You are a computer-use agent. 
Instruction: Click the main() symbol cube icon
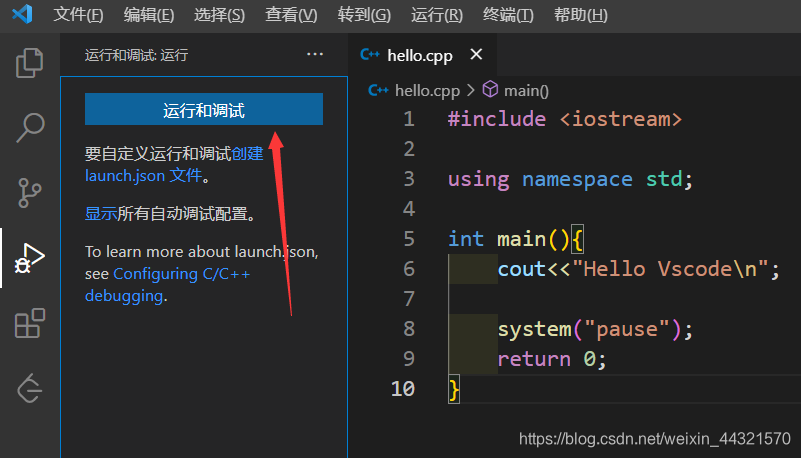click(490, 89)
